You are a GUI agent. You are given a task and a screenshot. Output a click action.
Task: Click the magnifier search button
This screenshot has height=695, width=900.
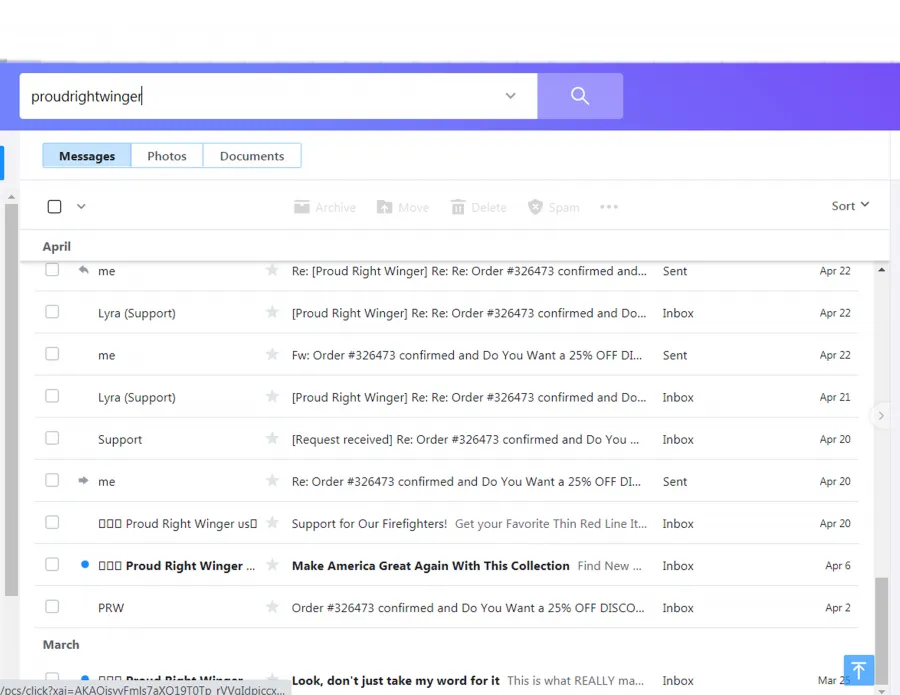(x=580, y=96)
